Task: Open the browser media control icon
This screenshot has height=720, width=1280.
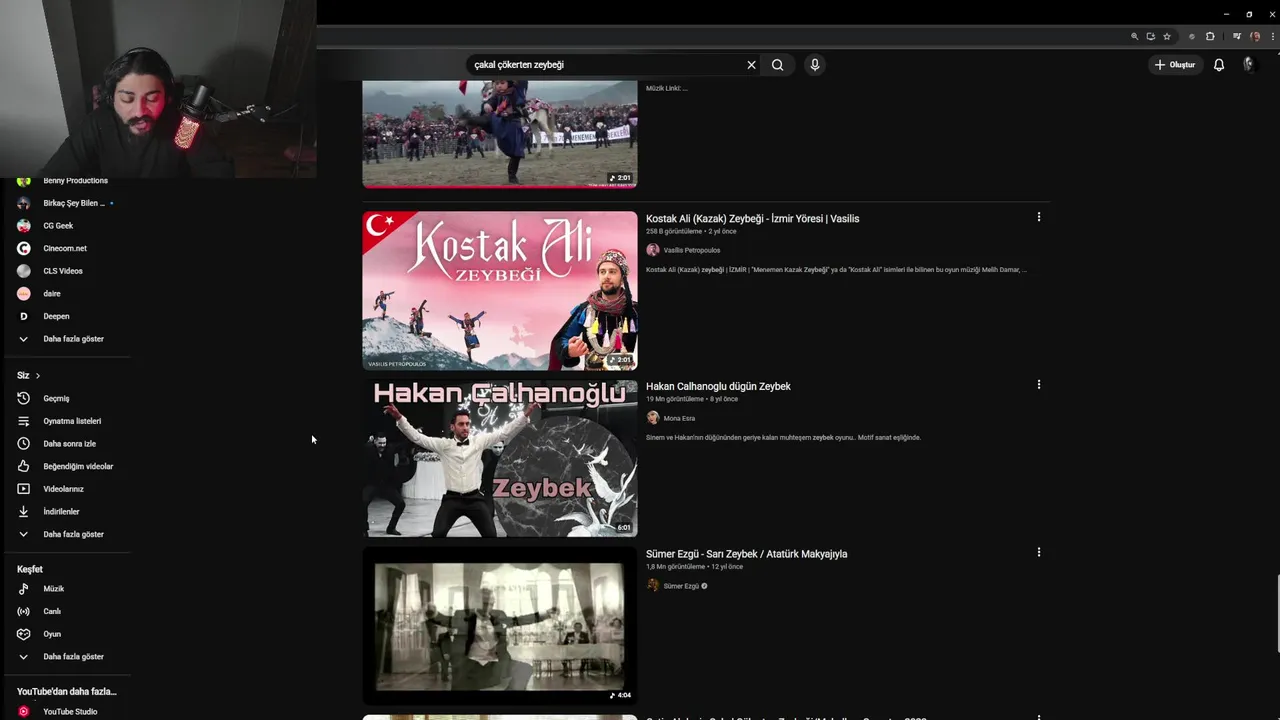Action: click(1237, 36)
